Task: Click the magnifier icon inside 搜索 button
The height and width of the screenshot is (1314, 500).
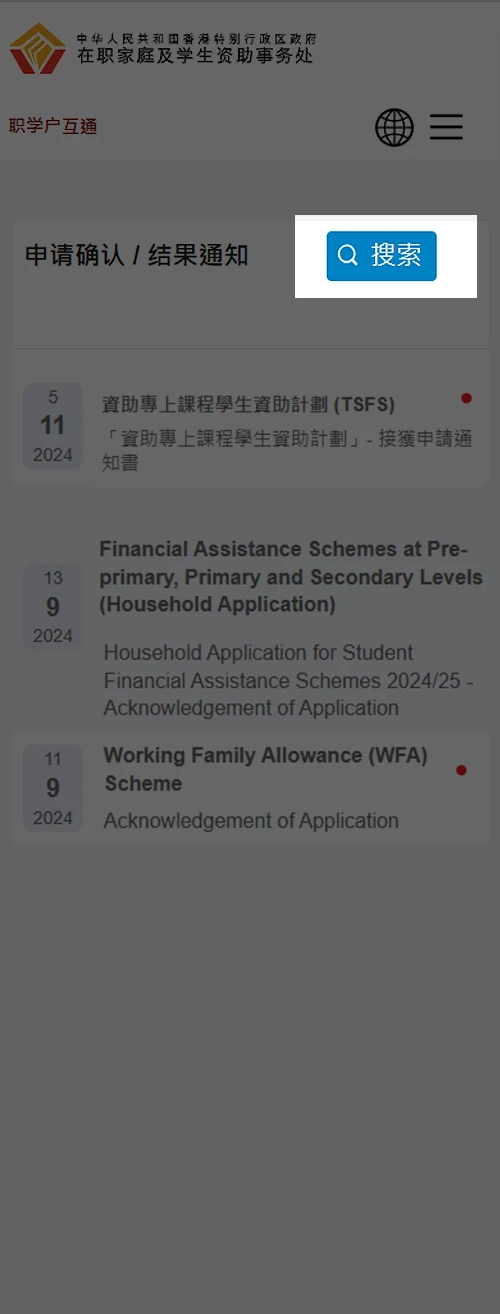Action: (x=348, y=255)
